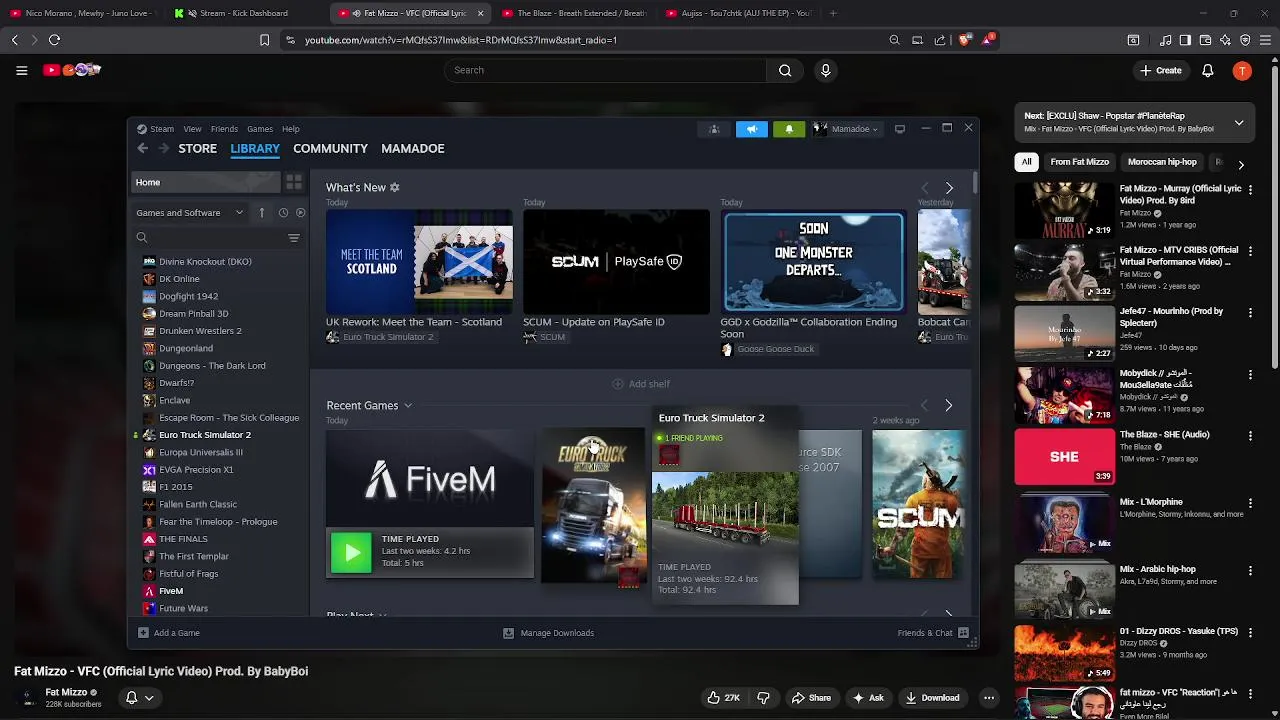Open GGD x Godzilla collaboration news card
The height and width of the screenshot is (720, 1280).
813,262
